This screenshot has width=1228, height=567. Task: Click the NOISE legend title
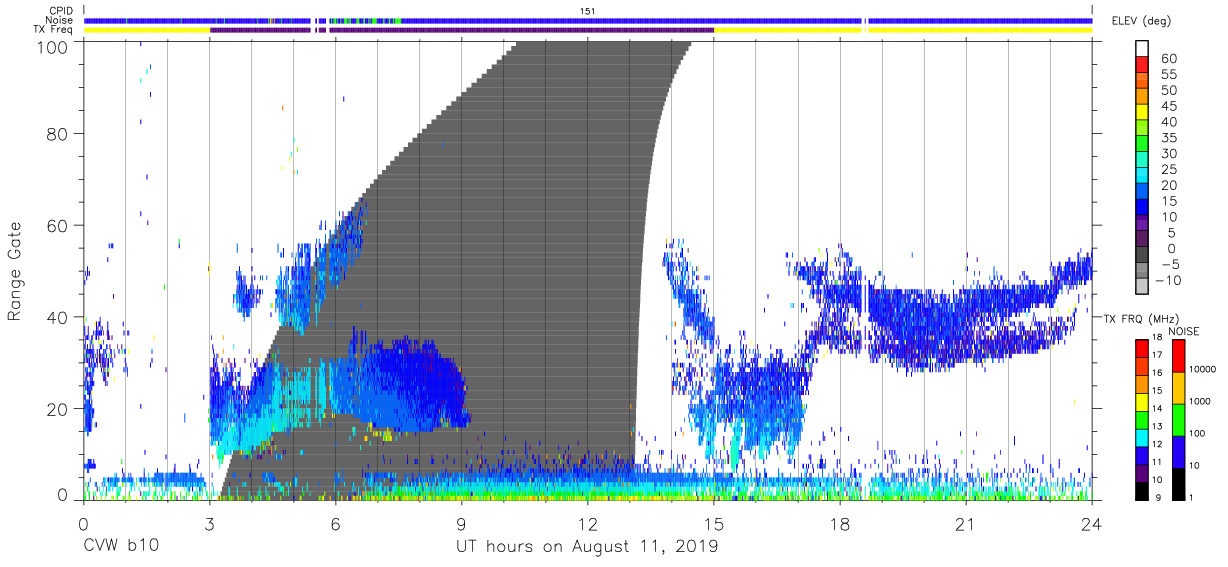click(1185, 331)
